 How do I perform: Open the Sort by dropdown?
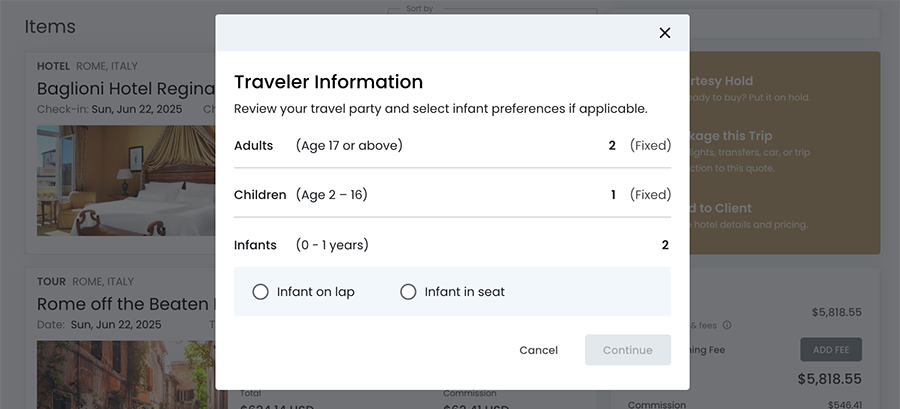[x=492, y=13]
